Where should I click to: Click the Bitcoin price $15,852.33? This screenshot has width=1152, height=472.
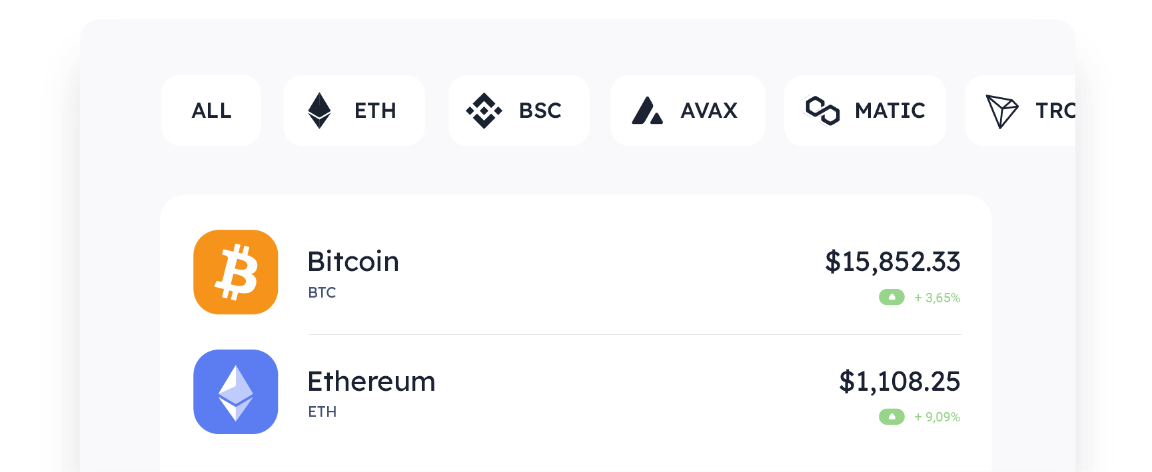click(x=892, y=262)
